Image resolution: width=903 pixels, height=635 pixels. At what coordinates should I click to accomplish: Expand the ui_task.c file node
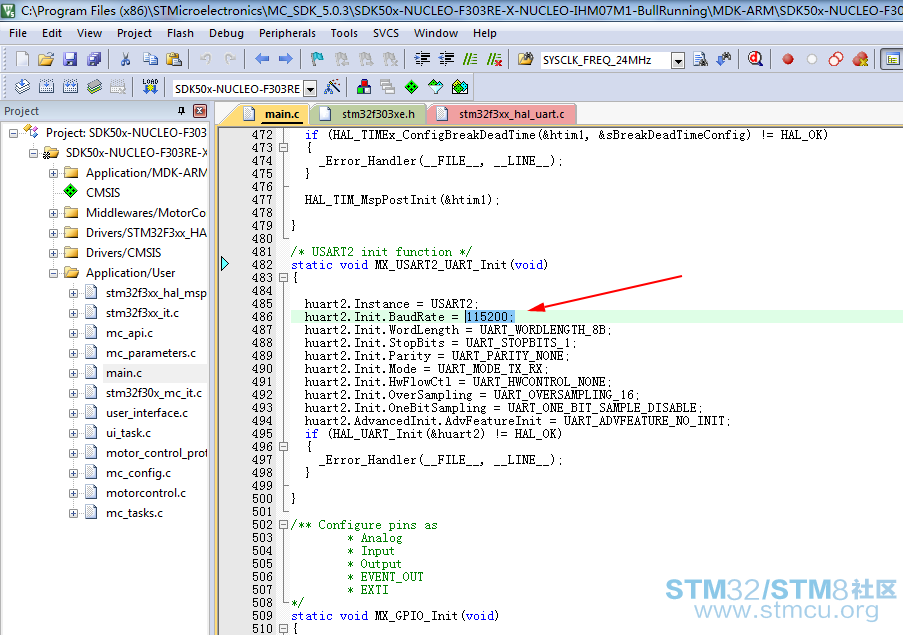tap(73, 434)
